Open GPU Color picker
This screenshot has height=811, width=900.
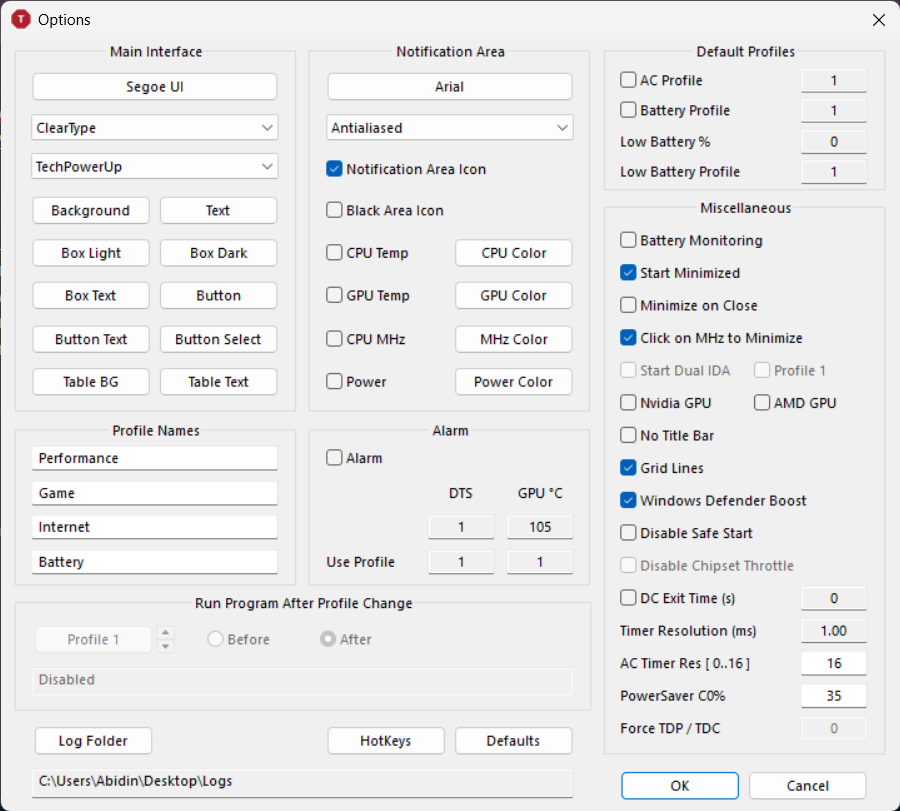(514, 296)
